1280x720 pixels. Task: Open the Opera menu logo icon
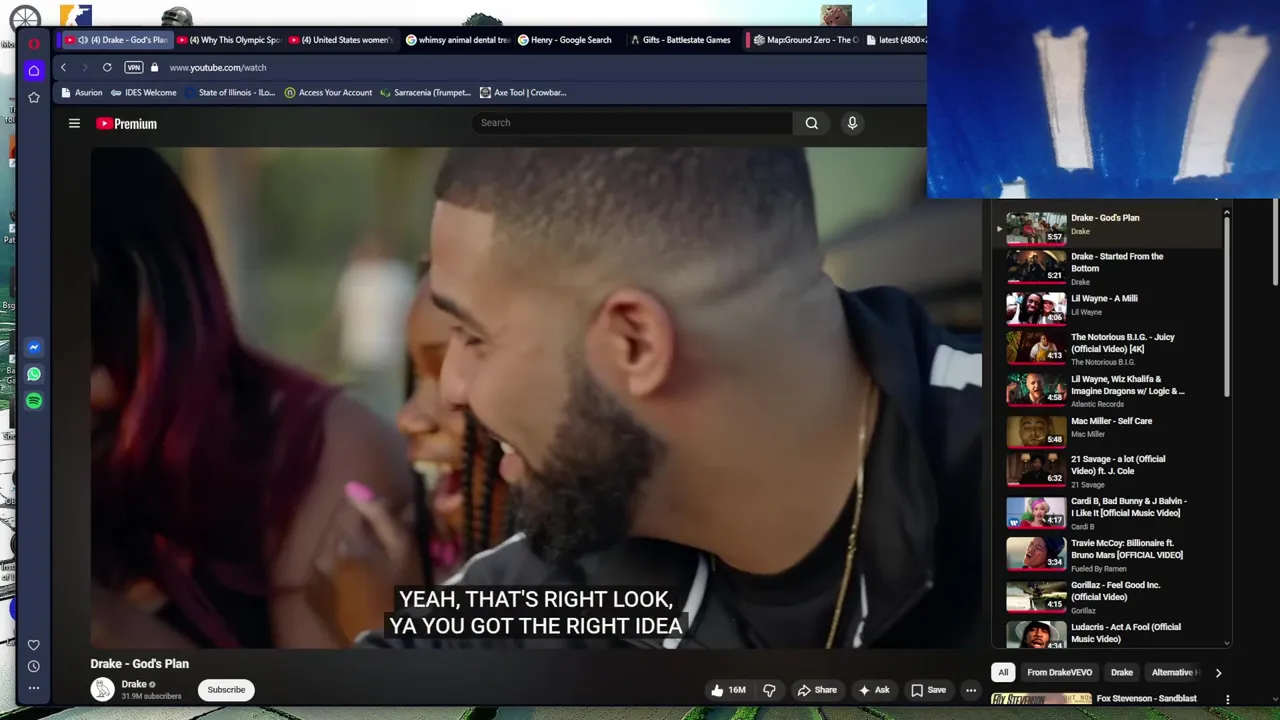(x=34, y=44)
